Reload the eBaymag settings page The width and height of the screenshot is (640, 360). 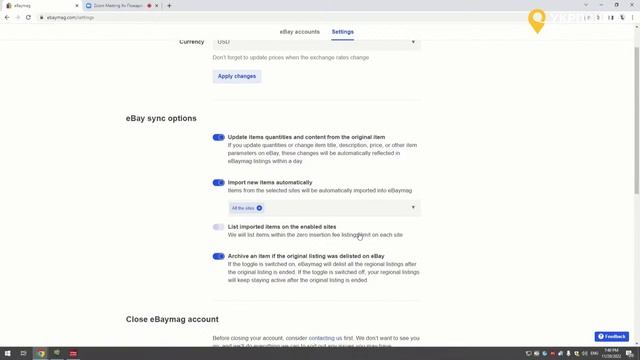28,18
